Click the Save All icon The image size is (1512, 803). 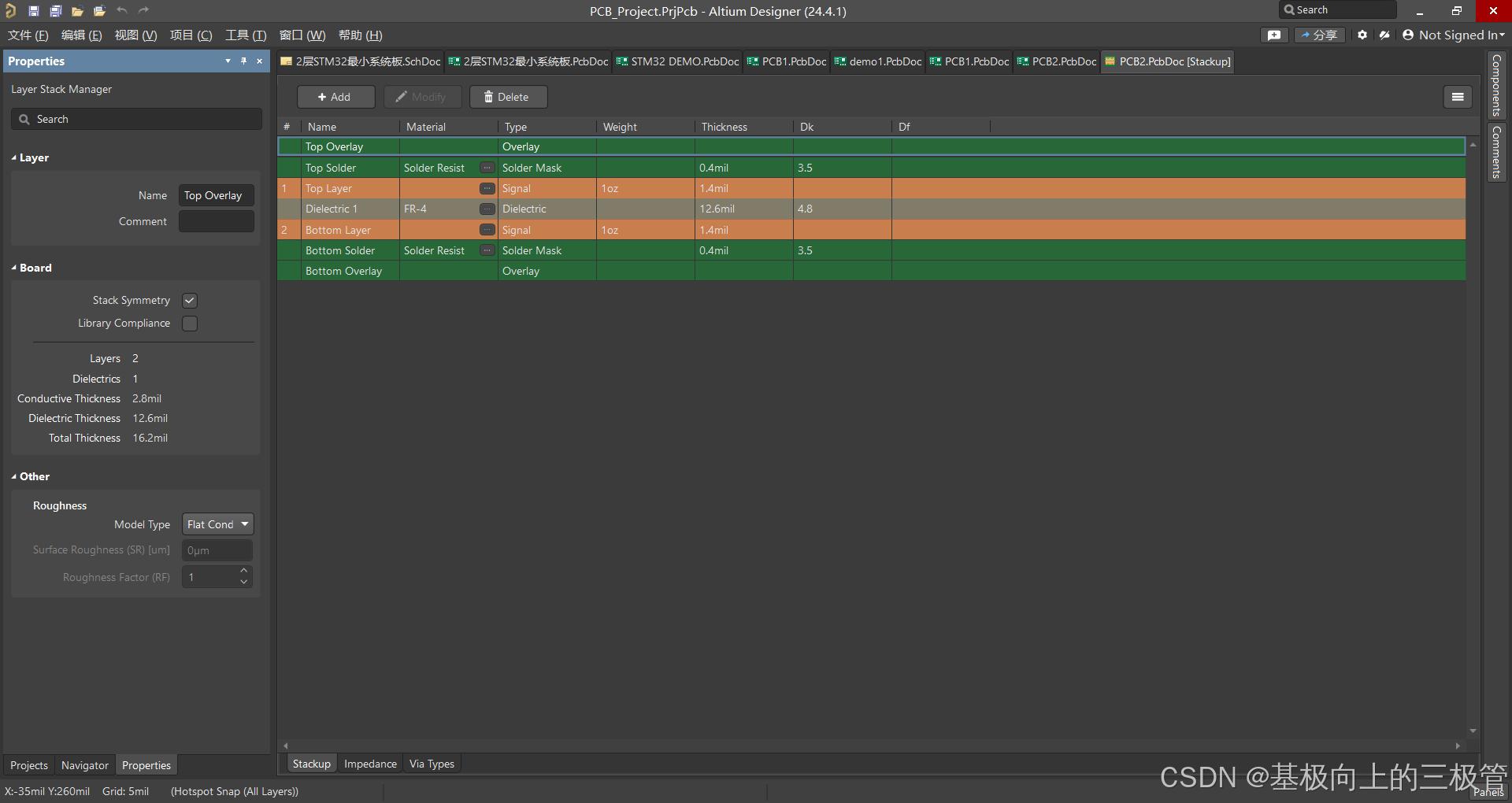tap(56, 11)
